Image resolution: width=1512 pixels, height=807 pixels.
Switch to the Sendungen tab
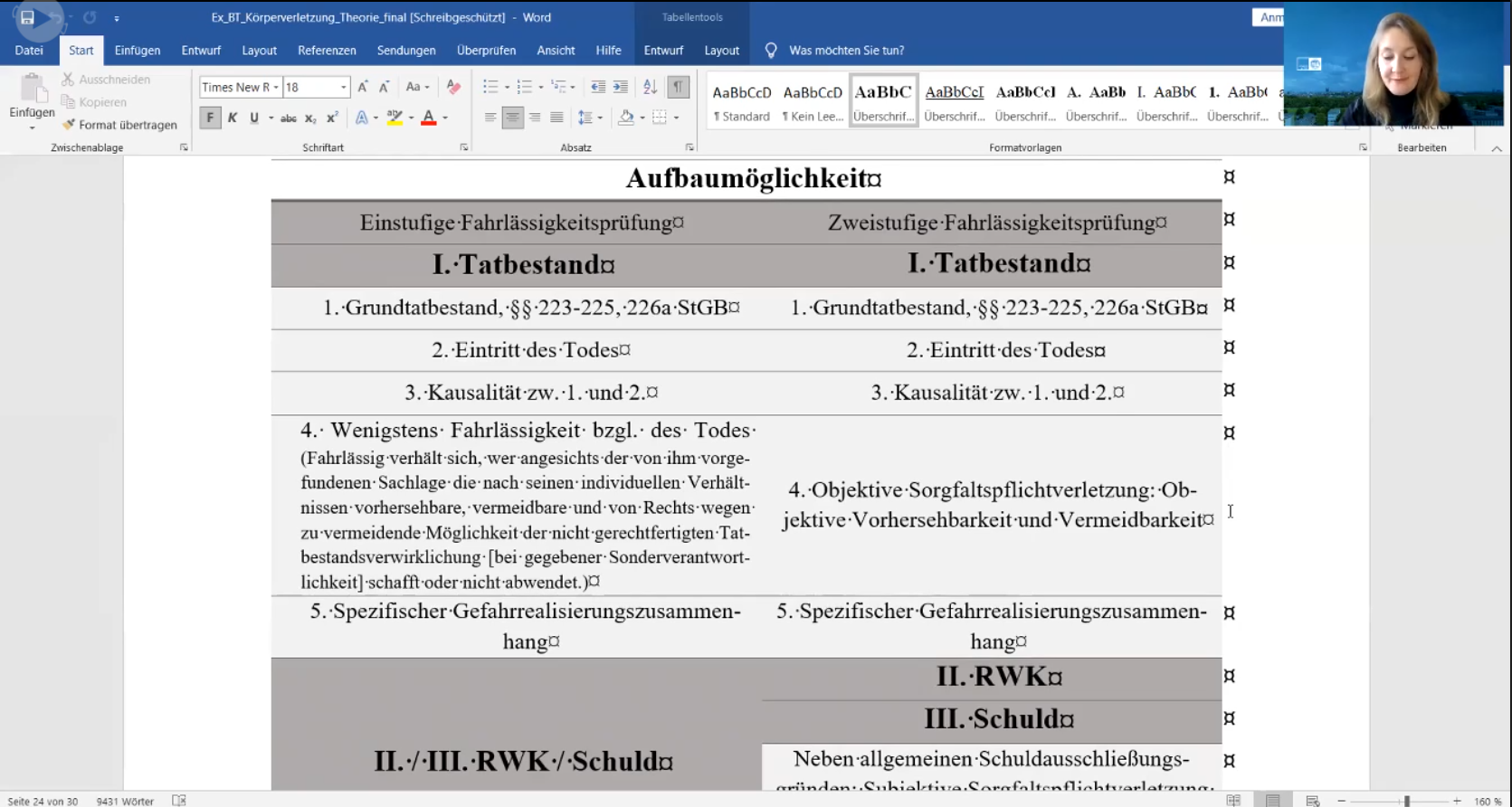(406, 51)
